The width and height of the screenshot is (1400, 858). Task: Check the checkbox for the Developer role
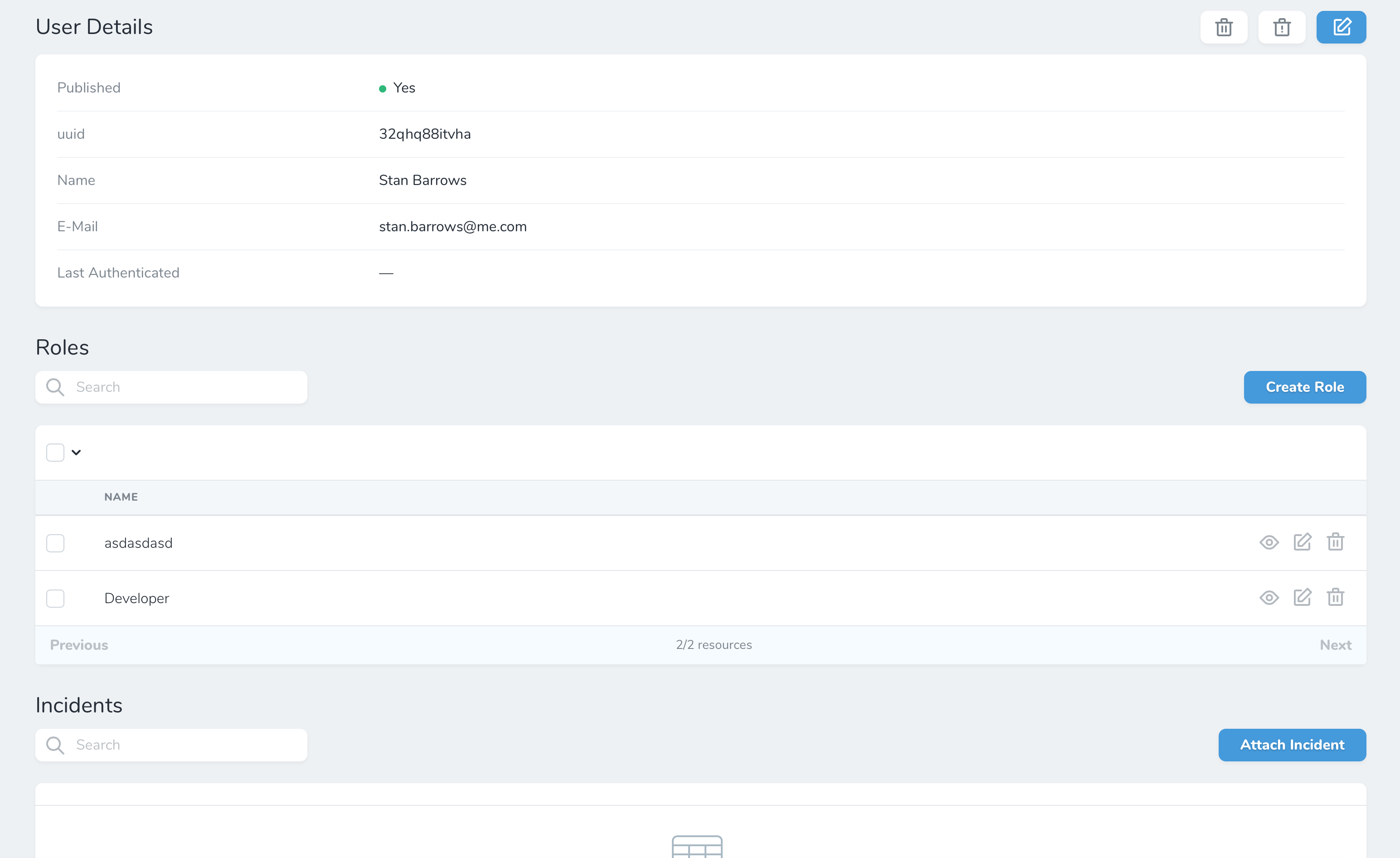click(55, 598)
